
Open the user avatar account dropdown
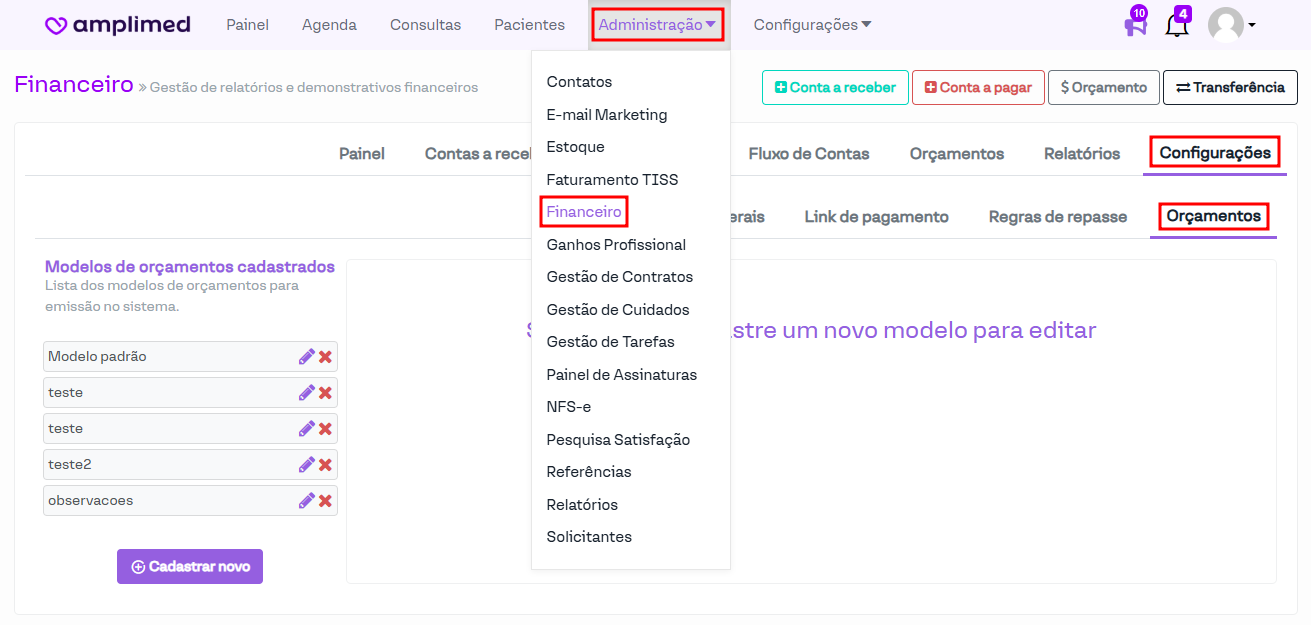tap(1231, 25)
